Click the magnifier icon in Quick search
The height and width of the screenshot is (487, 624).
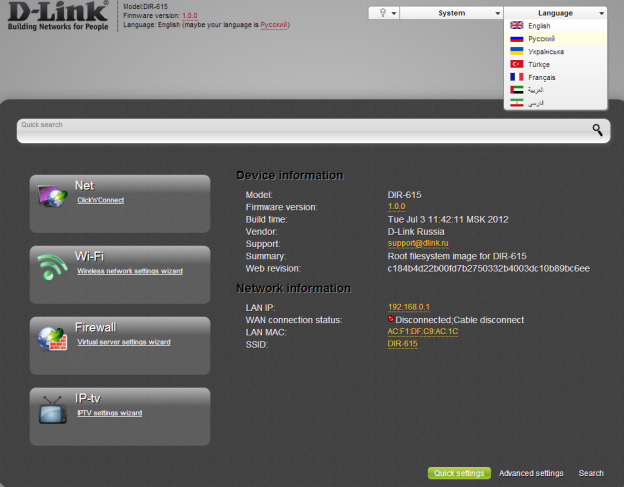click(597, 130)
